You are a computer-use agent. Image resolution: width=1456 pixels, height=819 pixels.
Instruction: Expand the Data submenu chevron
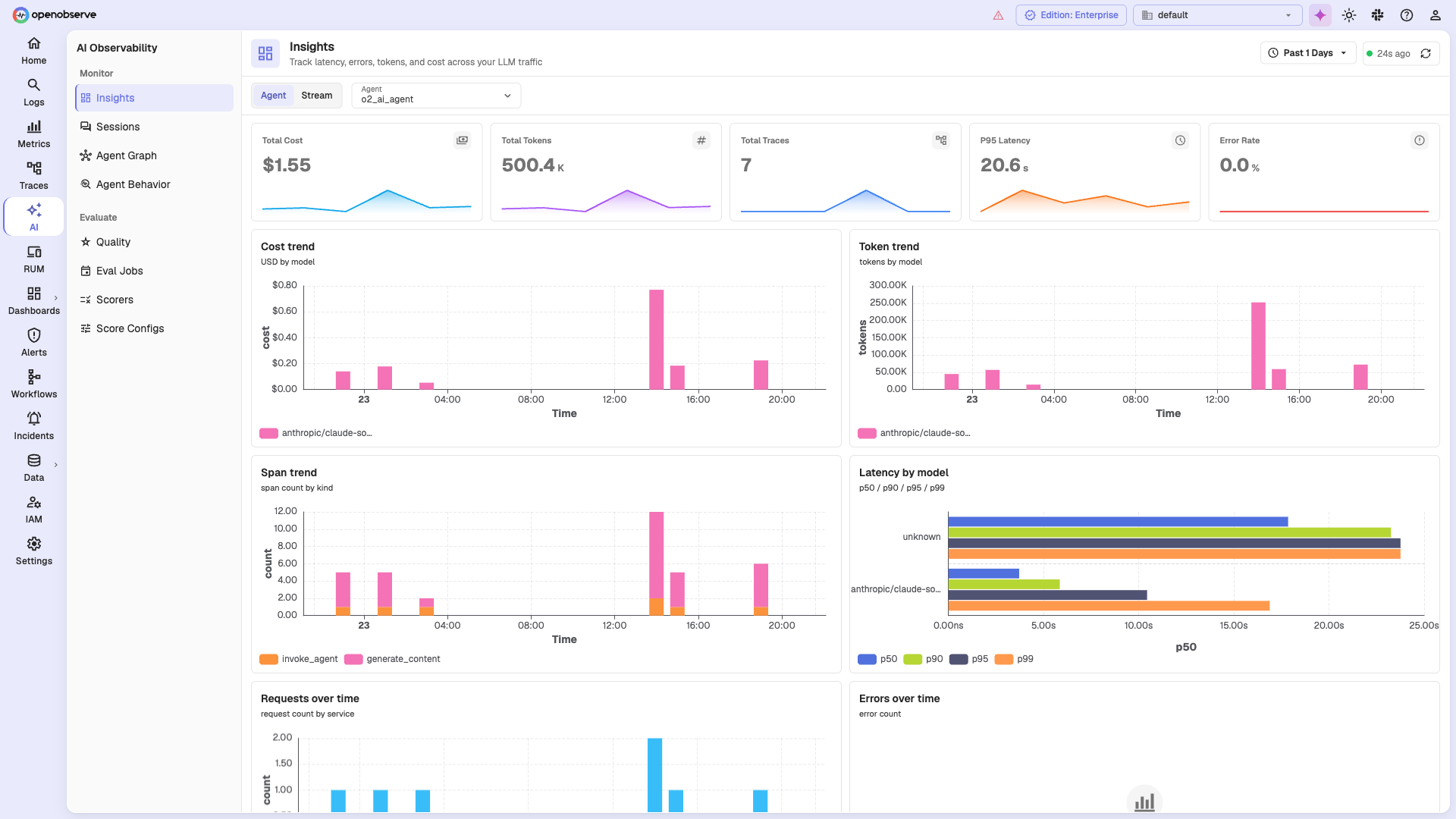tap(56, 465)
